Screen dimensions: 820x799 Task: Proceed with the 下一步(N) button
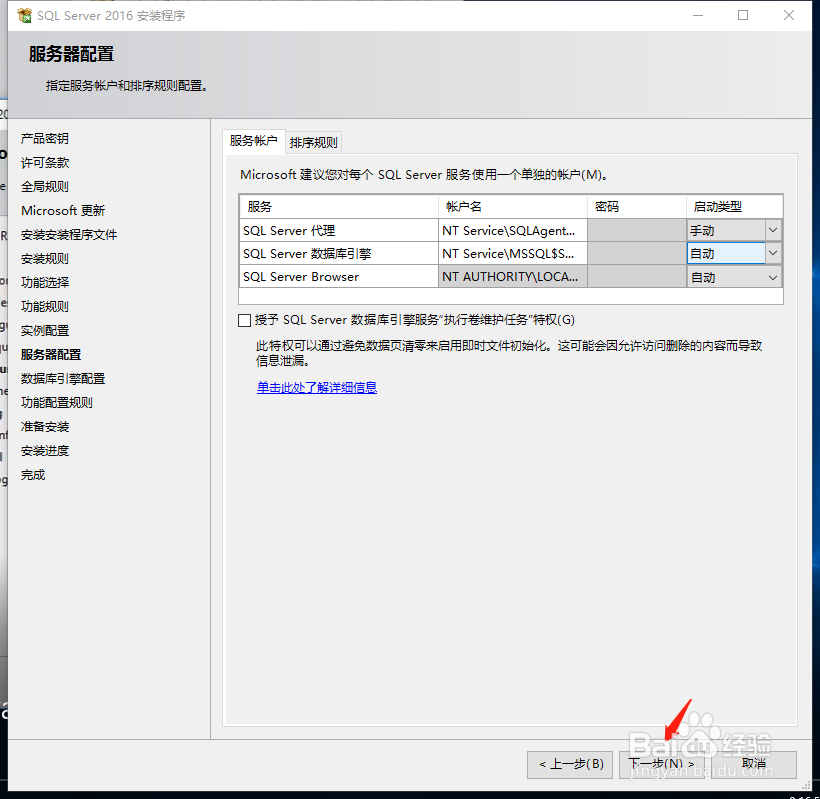[662, 764]
